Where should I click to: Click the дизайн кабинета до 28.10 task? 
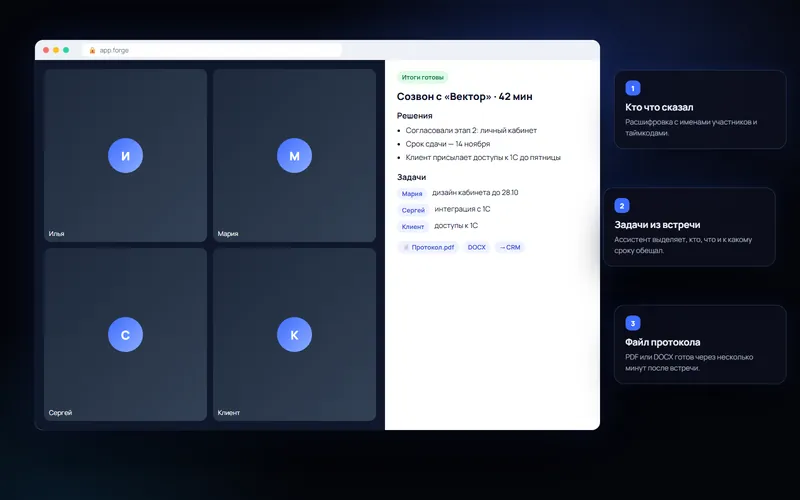[x=475, y=192]
